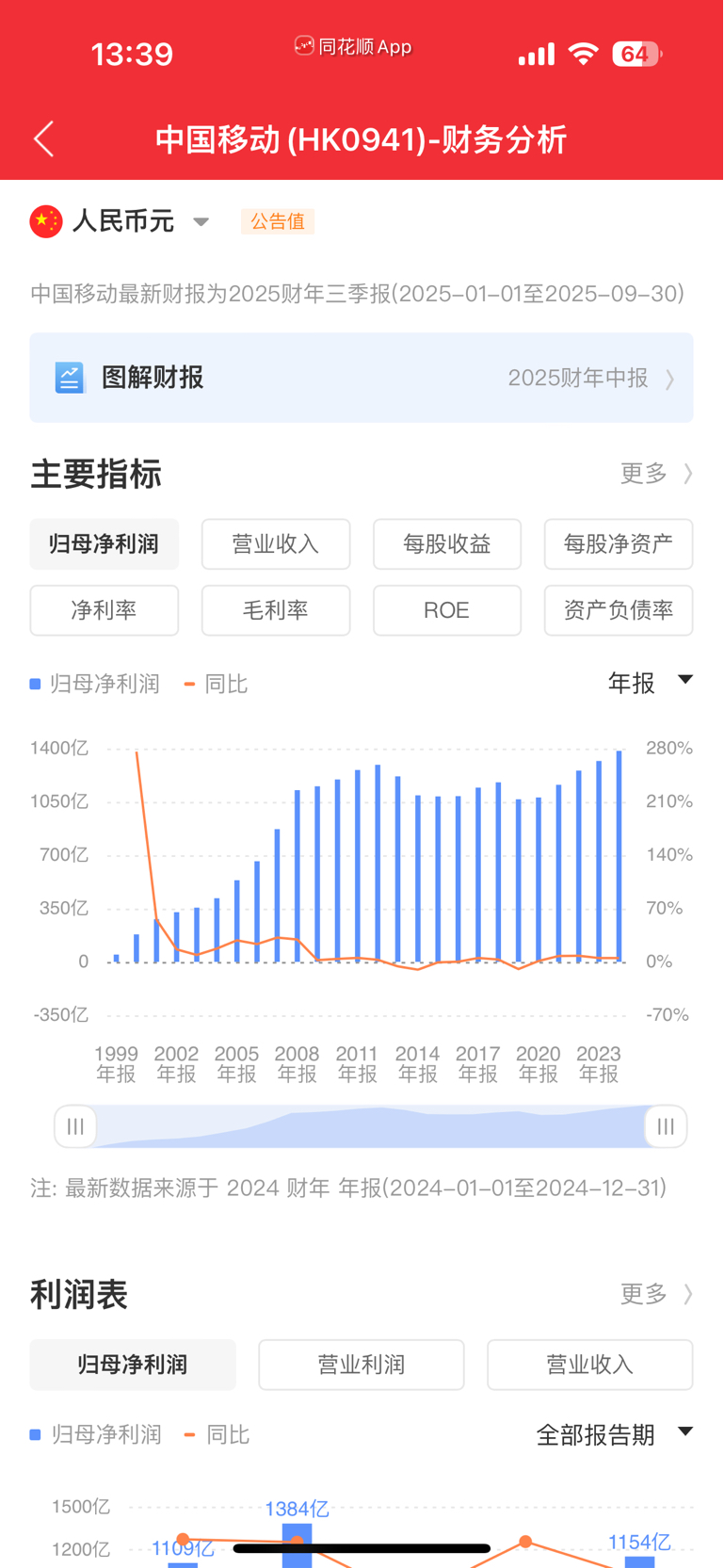Tap the 2008 年报 axis label
Image resolution: width=724 pixels, height=1568 pixels.
point(297,1064)
